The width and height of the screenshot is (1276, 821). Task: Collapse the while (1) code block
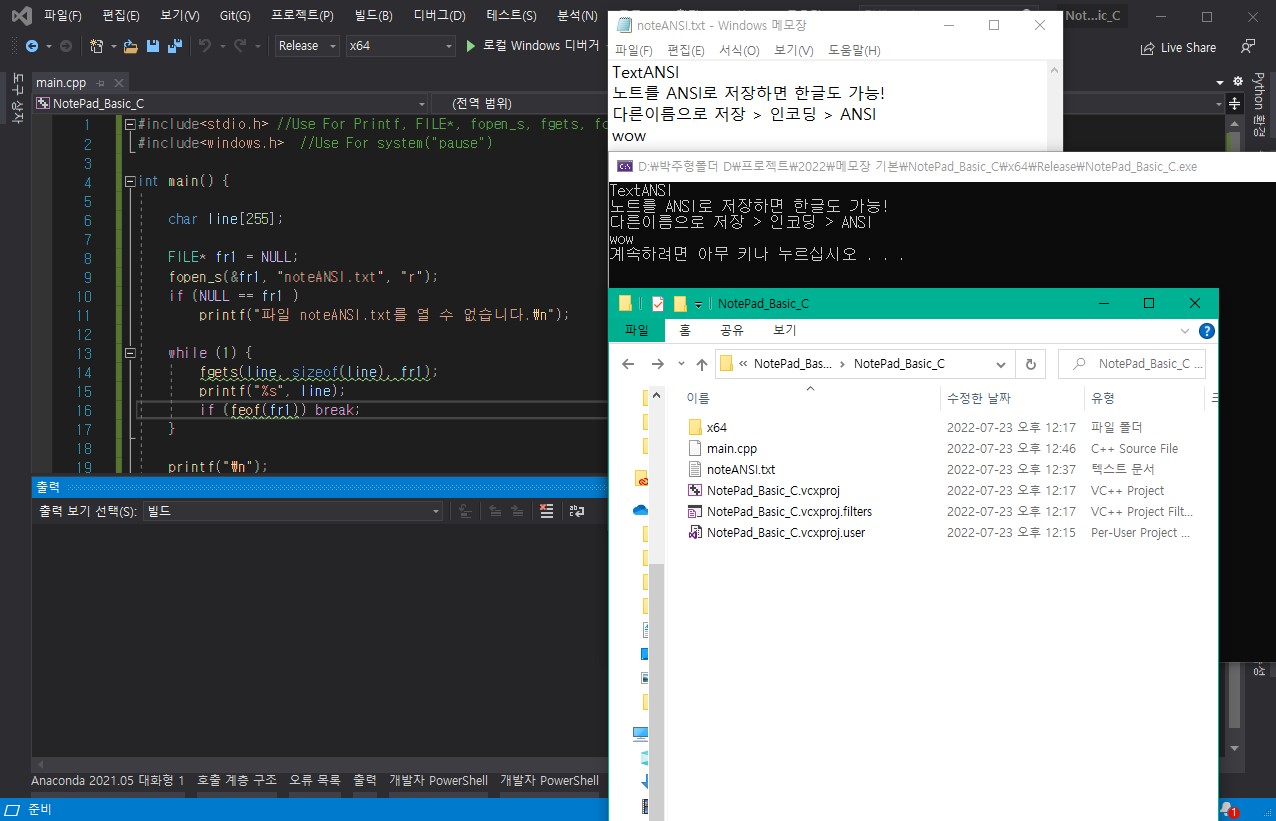coord(130,353)
